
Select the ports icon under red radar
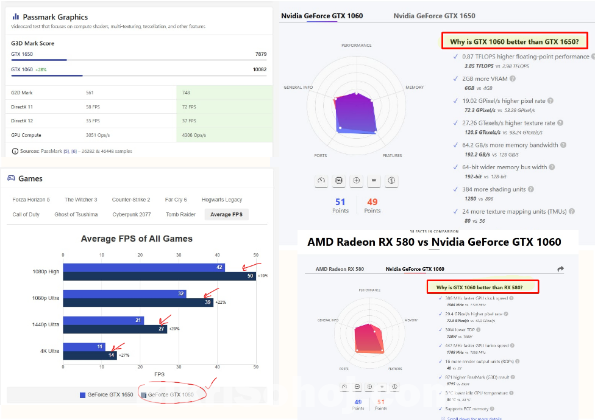point(382,387)
